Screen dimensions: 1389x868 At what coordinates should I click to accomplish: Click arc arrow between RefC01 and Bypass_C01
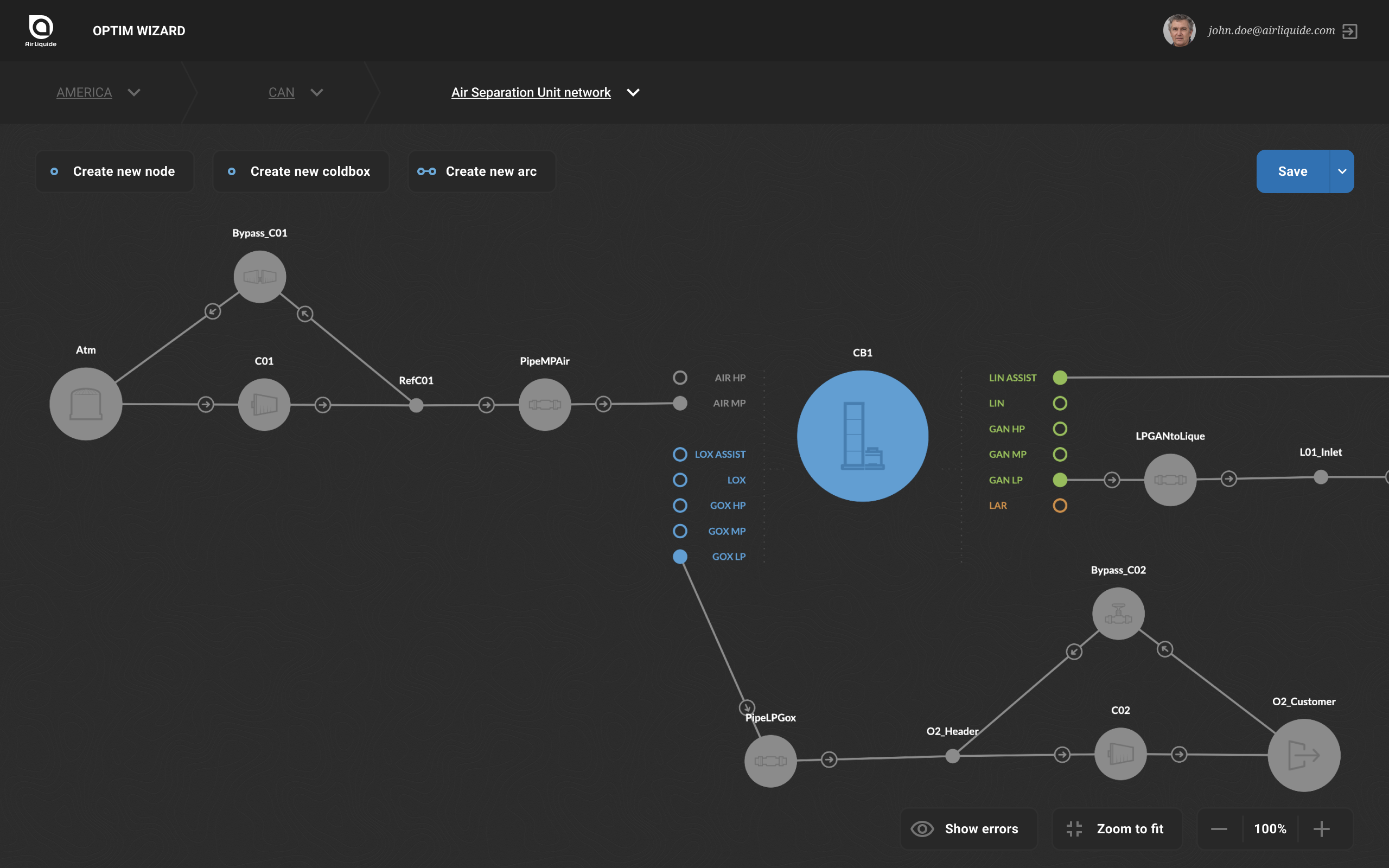pyautogui.click(x=305, y=314)
